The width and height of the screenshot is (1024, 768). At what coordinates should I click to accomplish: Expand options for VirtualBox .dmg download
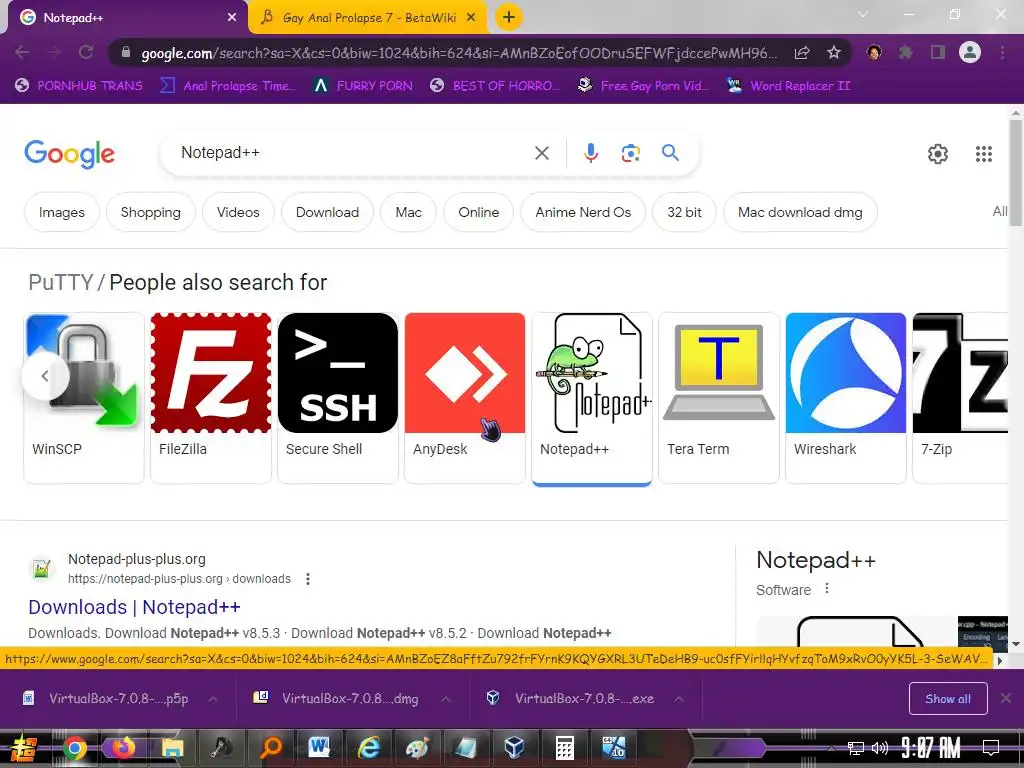coord(446,699)
